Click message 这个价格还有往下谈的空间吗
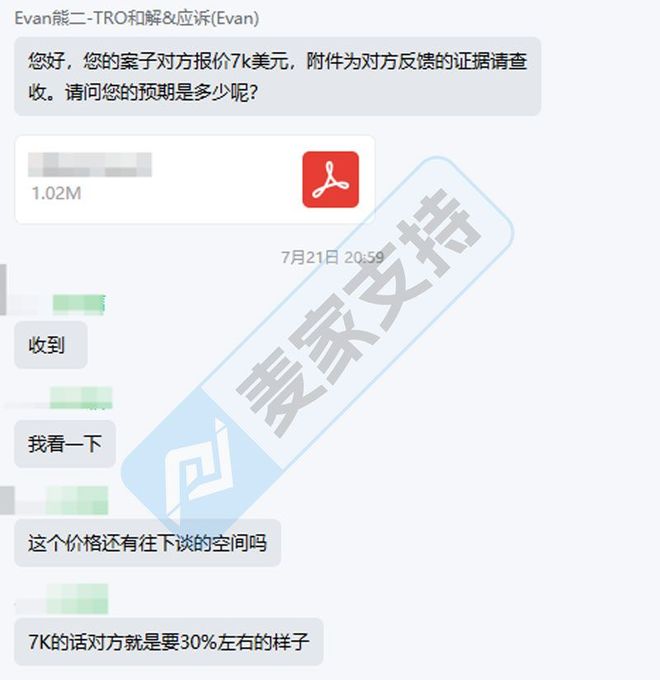Viewport: 660px width, 680px height. (x=147, y=543)
